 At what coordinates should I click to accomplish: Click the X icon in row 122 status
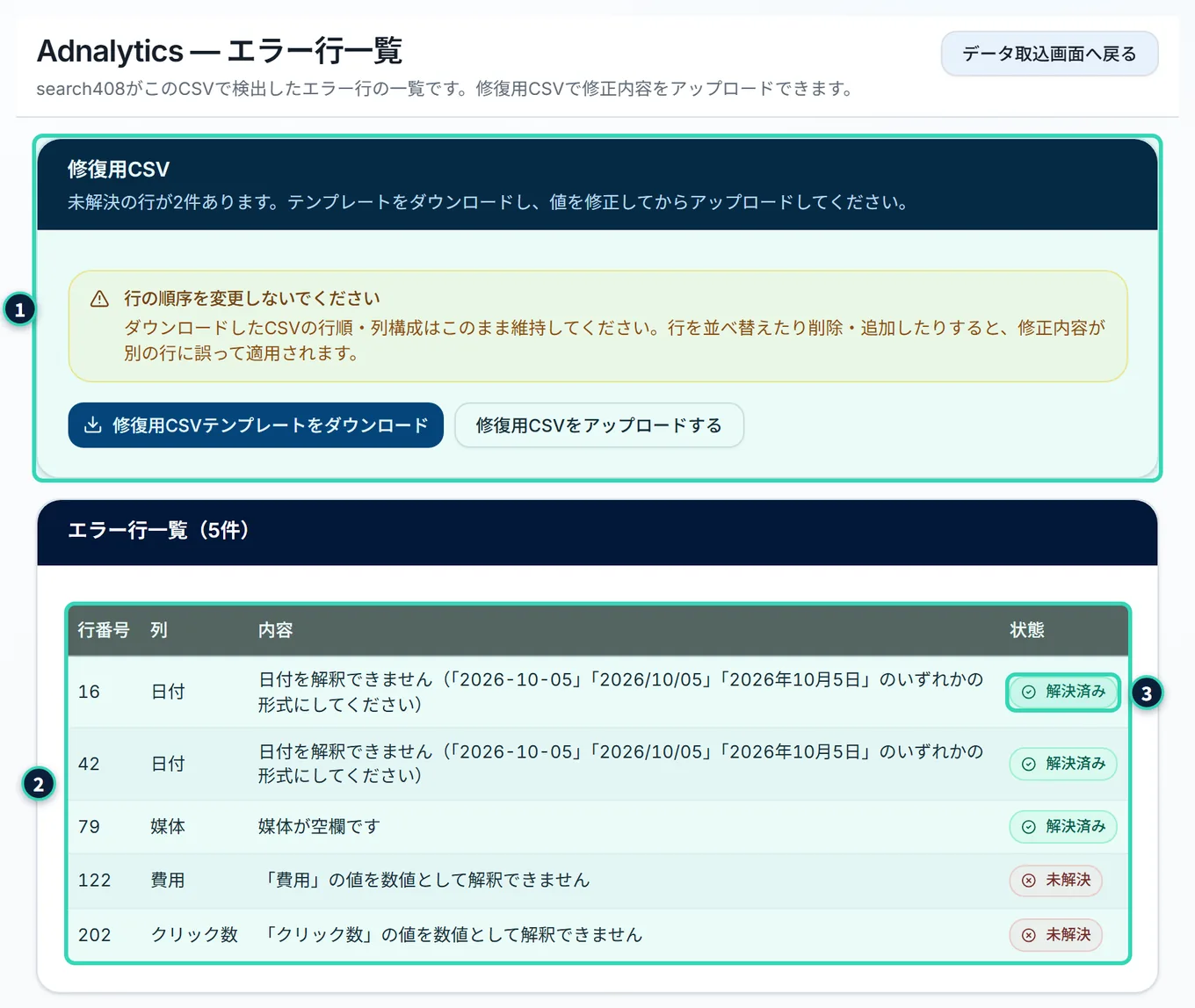(x=1028, y=881)
